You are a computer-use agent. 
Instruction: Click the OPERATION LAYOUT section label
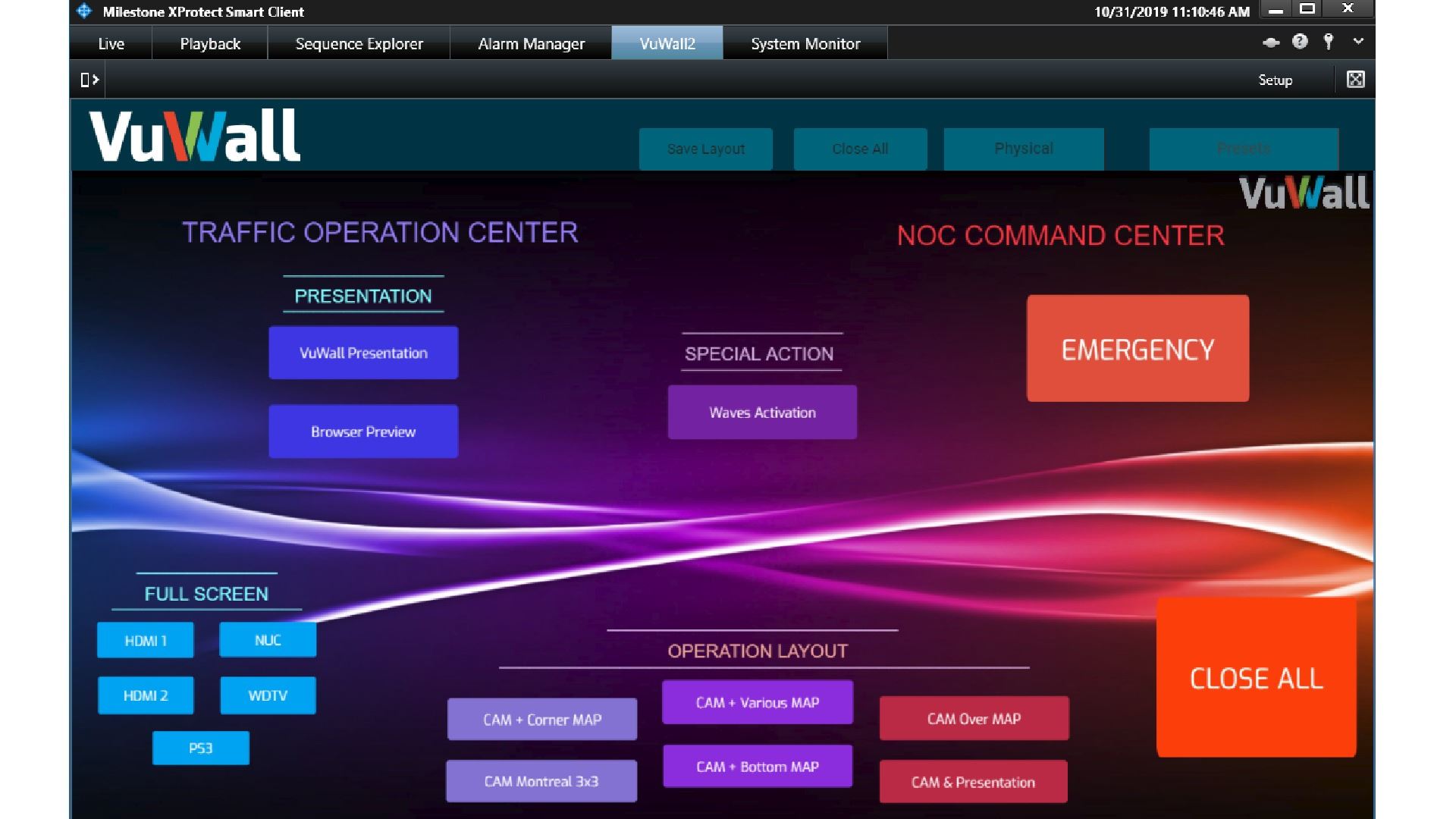pos(758,651)
